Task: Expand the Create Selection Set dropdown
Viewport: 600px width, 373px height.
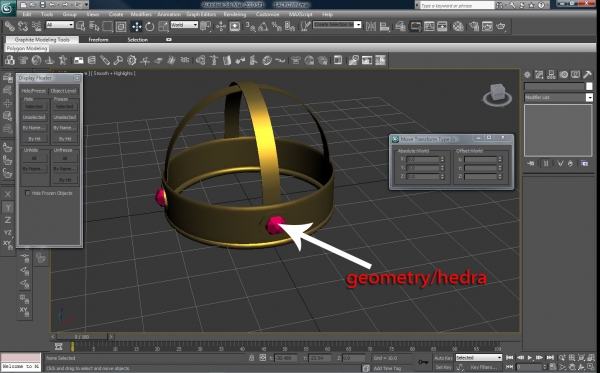Action: (x=358, y=25)
